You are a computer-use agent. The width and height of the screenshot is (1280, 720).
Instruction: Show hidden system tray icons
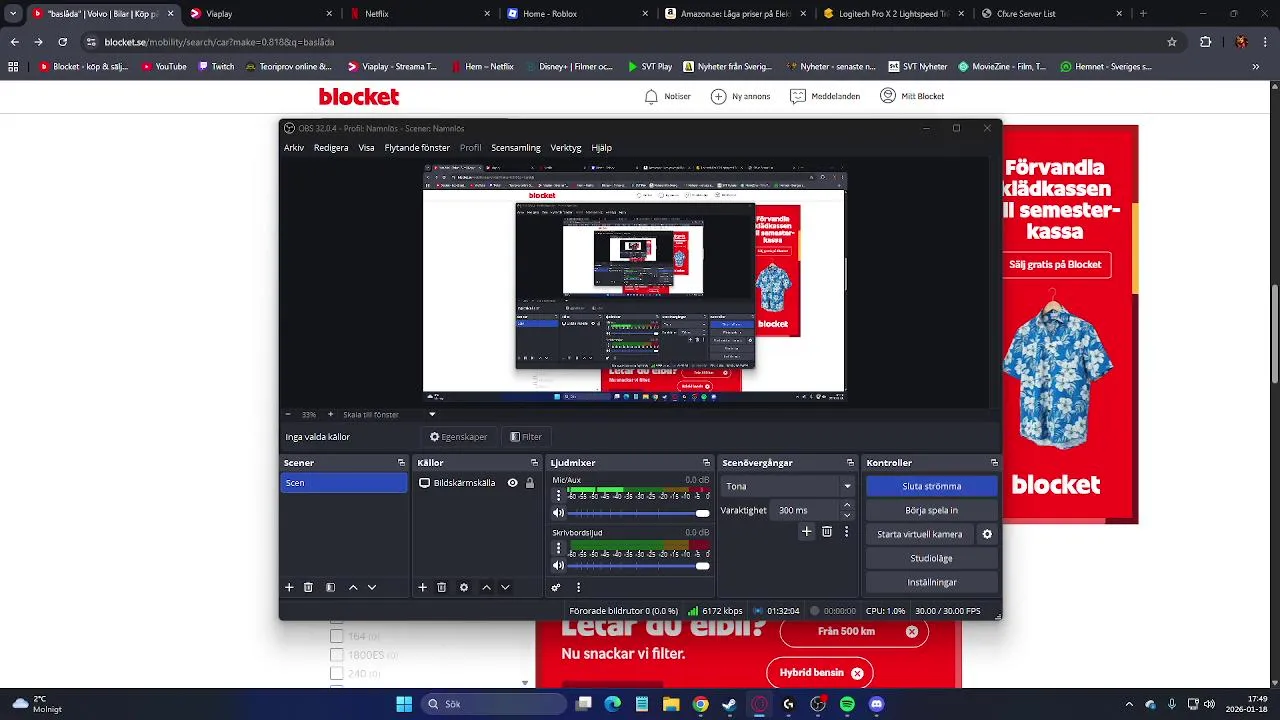pos(1129,704)
